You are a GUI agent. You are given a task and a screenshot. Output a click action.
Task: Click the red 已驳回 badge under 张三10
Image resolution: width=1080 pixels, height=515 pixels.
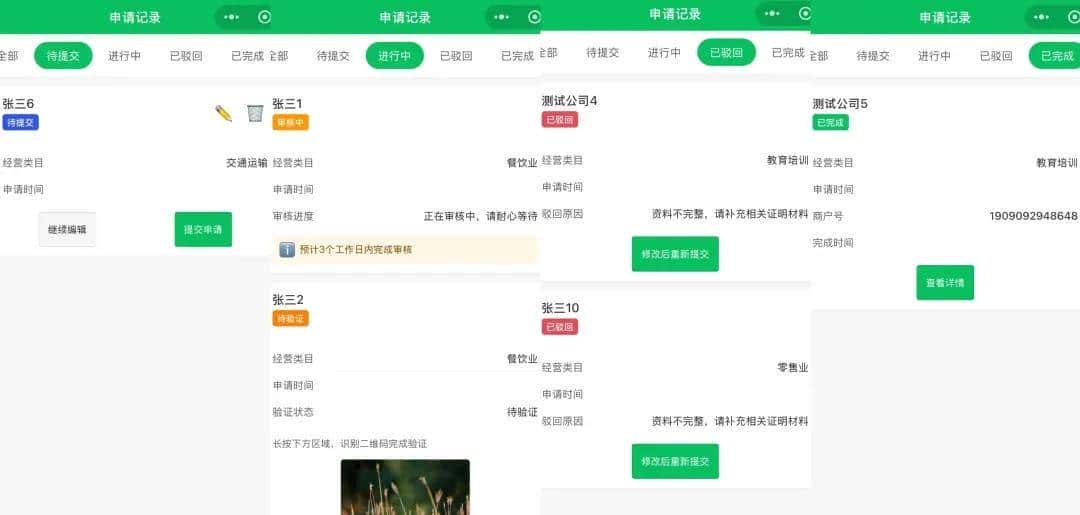coord(560,327)
